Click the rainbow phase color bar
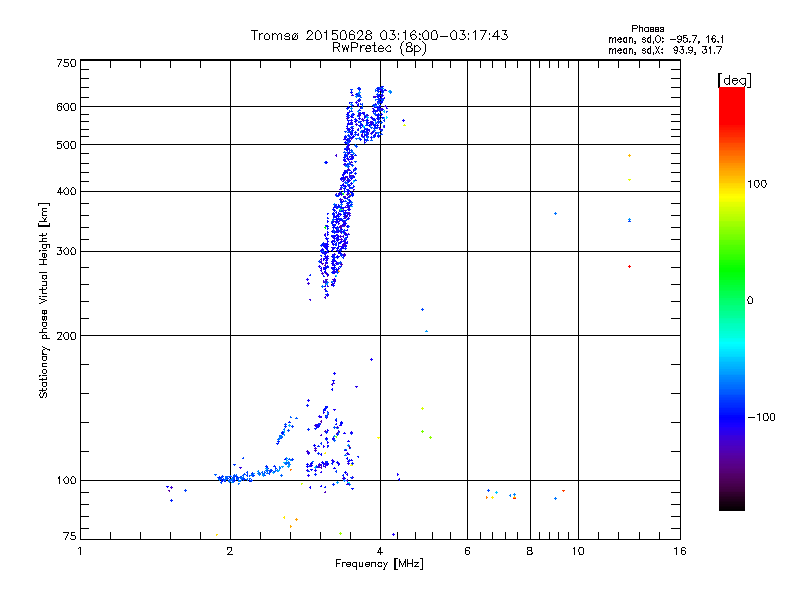Image resolution: width=800 pixels, height=600 pixels. [732, 298]
